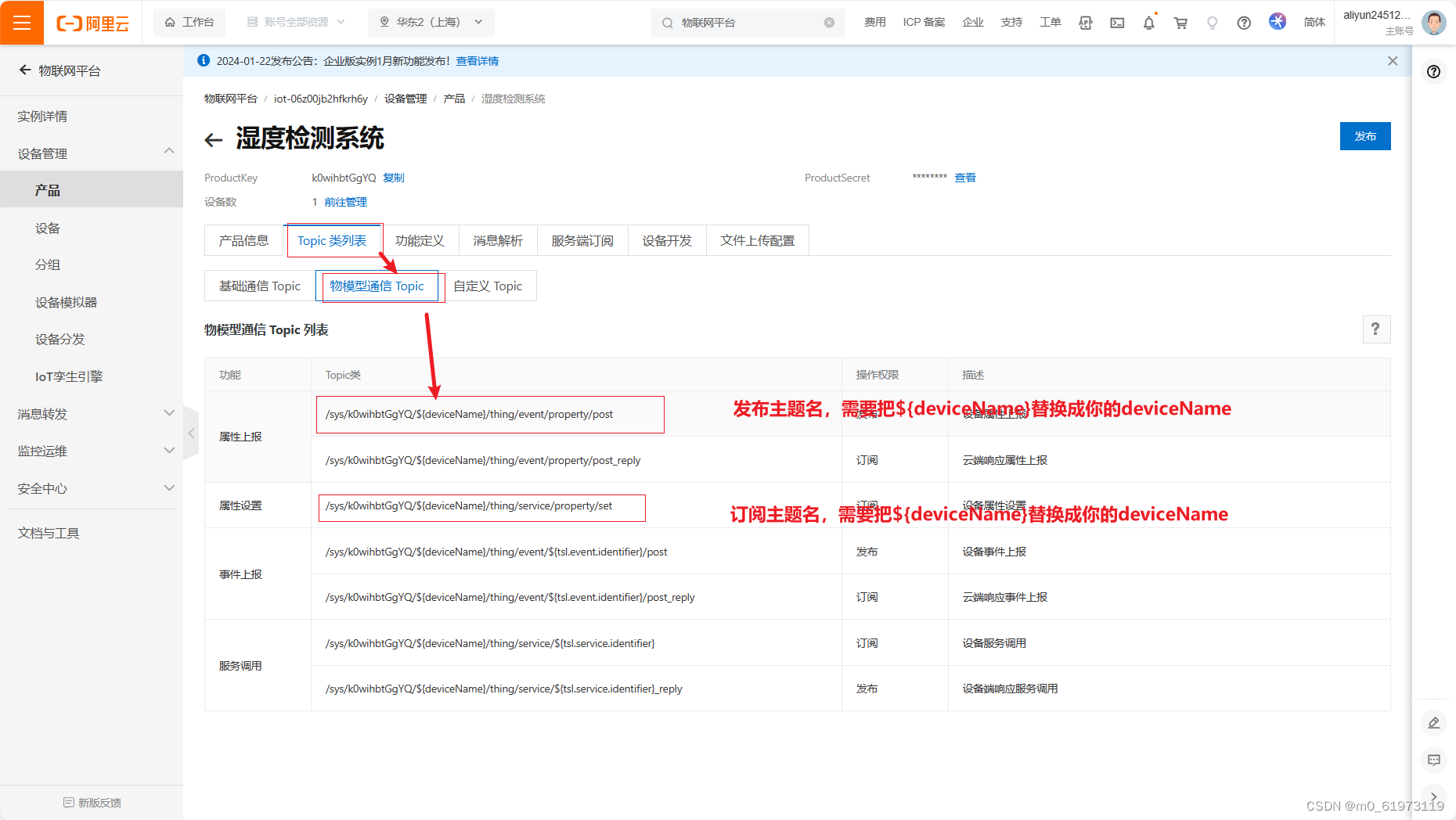Open 文档与工具 in the sidebar
The width and height of the screenshot is (1456, 820).
coord(49,533)
